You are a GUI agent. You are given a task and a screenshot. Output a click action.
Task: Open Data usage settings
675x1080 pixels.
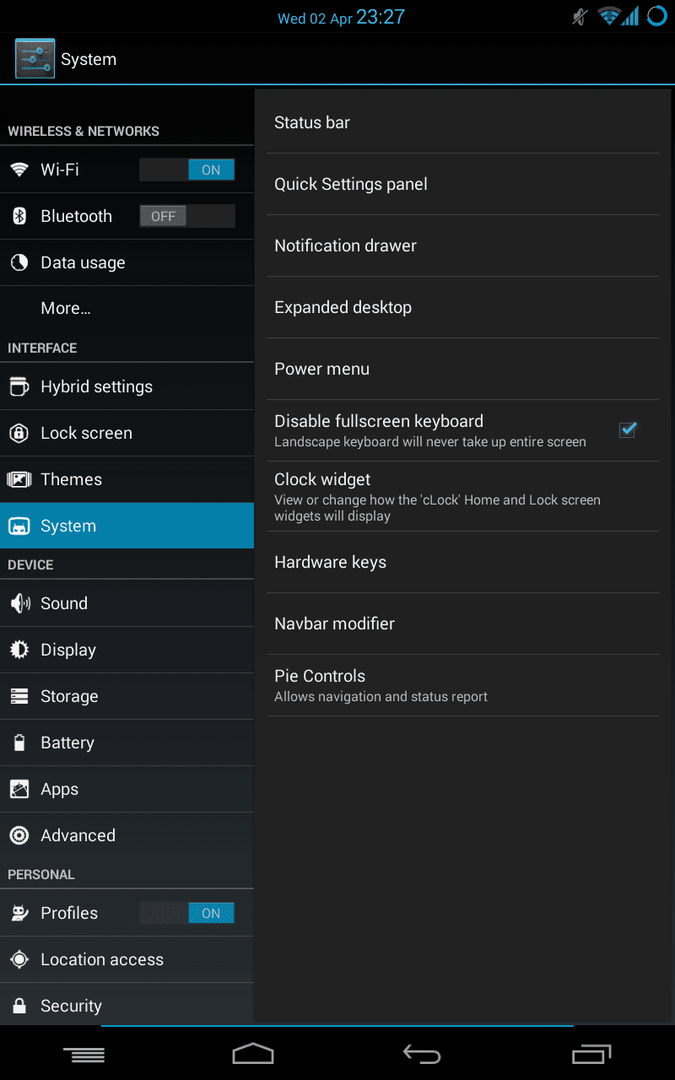(x=127, y=262)
